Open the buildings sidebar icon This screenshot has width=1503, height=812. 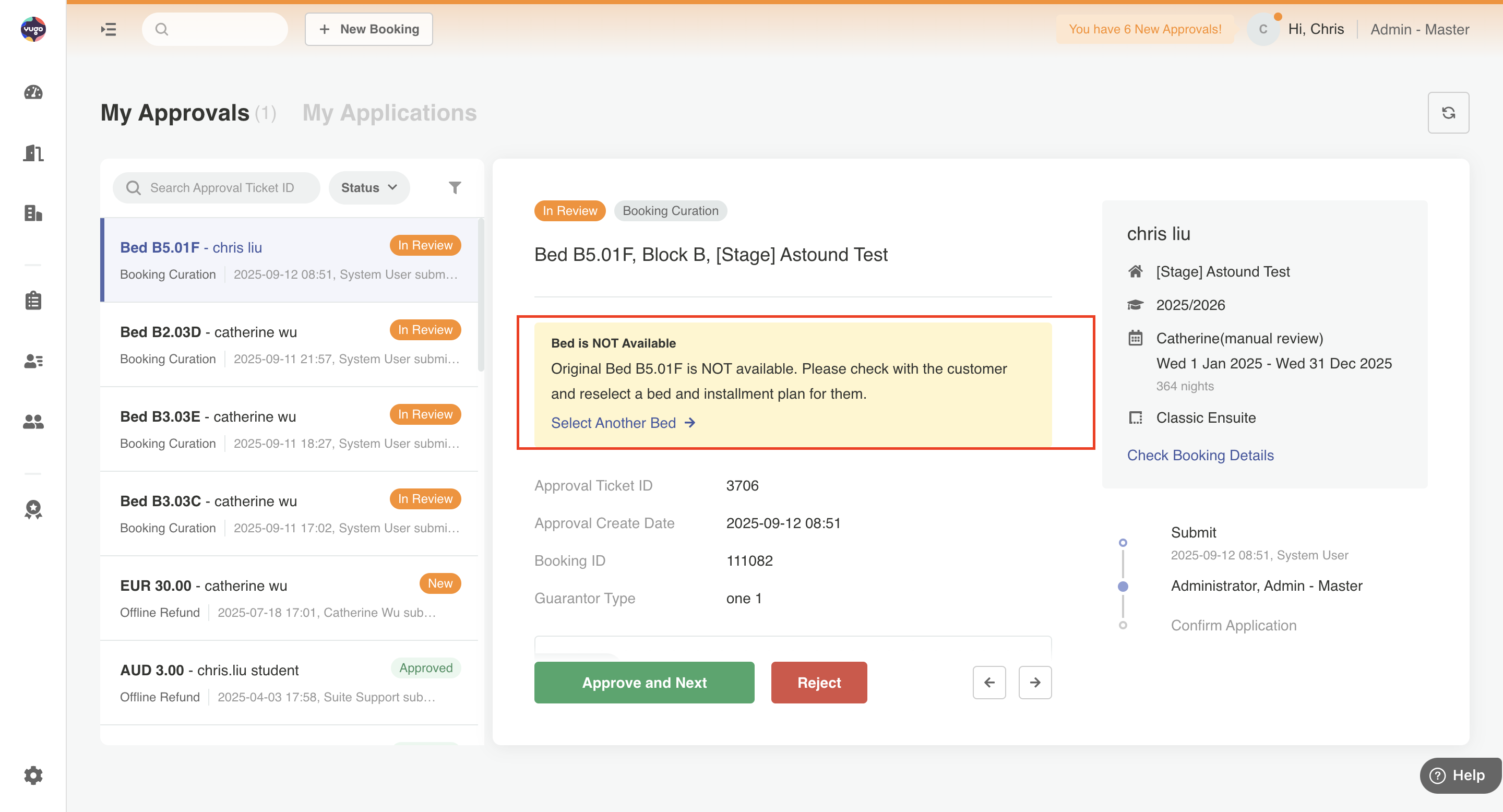(x=33, y=213)
